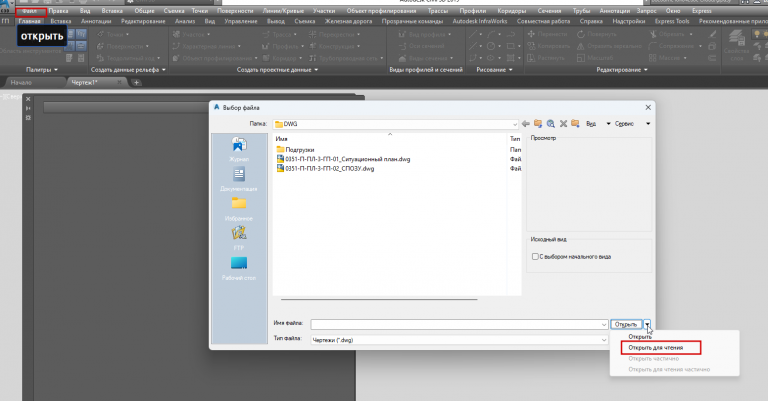768x401 pixels.
Task: Click the Свойства слоя ribbon icon
Action: (x=737, y=45)
